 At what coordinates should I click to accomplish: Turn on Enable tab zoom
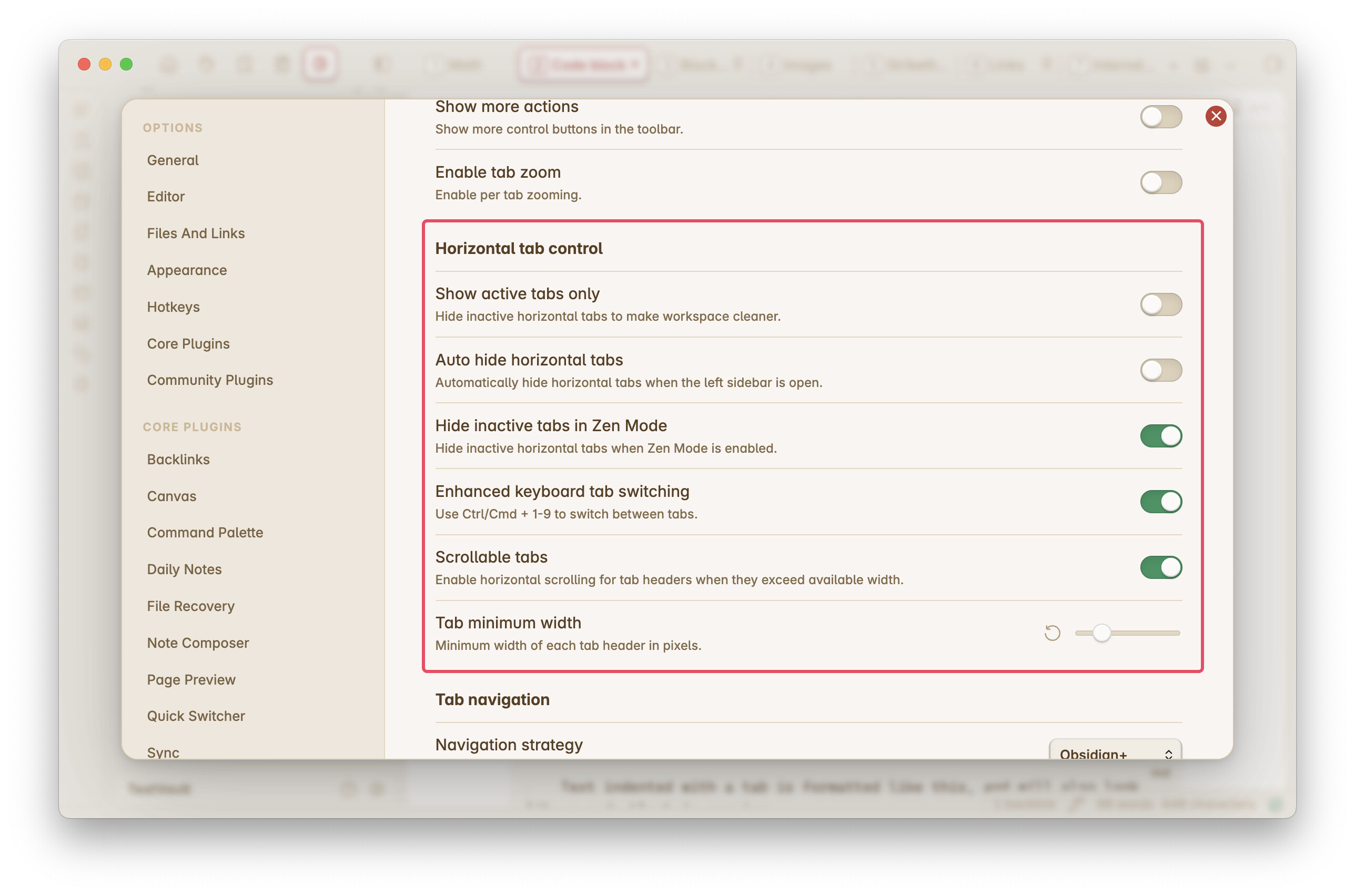coord(1161,183)
